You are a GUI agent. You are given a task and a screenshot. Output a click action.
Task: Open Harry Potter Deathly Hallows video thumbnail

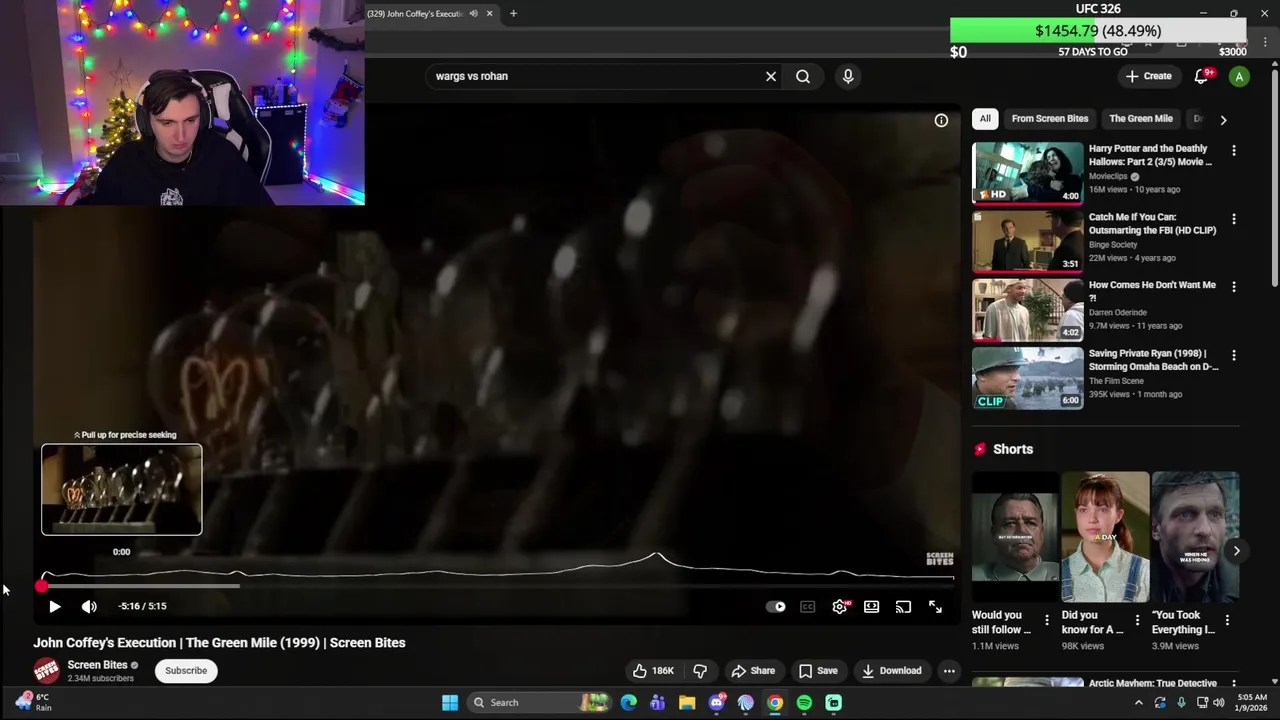coord(1027,173)
